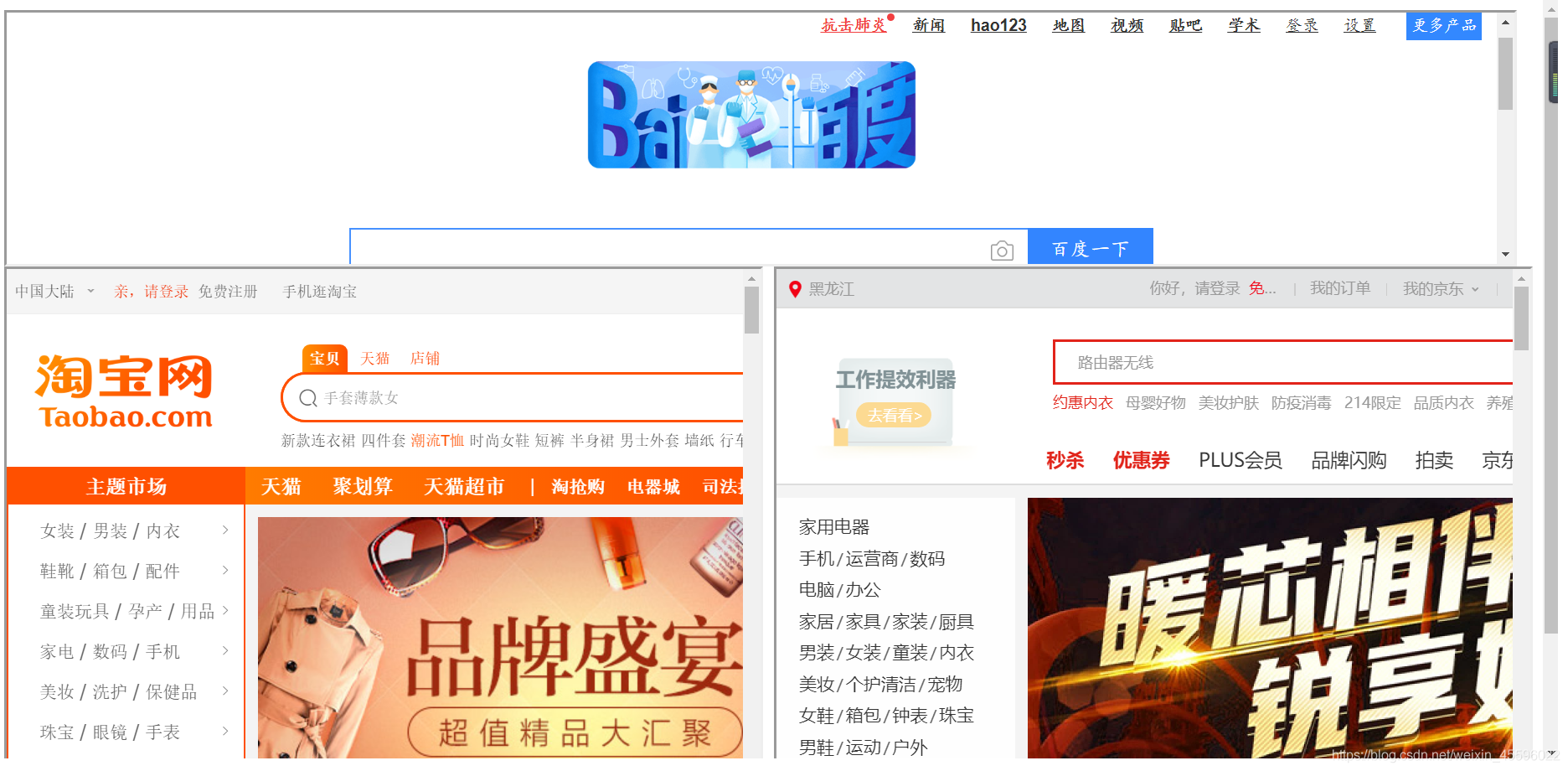Click the JD frame scroll-up arrow
This screenshot has height=771, width=1568.
coord(1522,278)
